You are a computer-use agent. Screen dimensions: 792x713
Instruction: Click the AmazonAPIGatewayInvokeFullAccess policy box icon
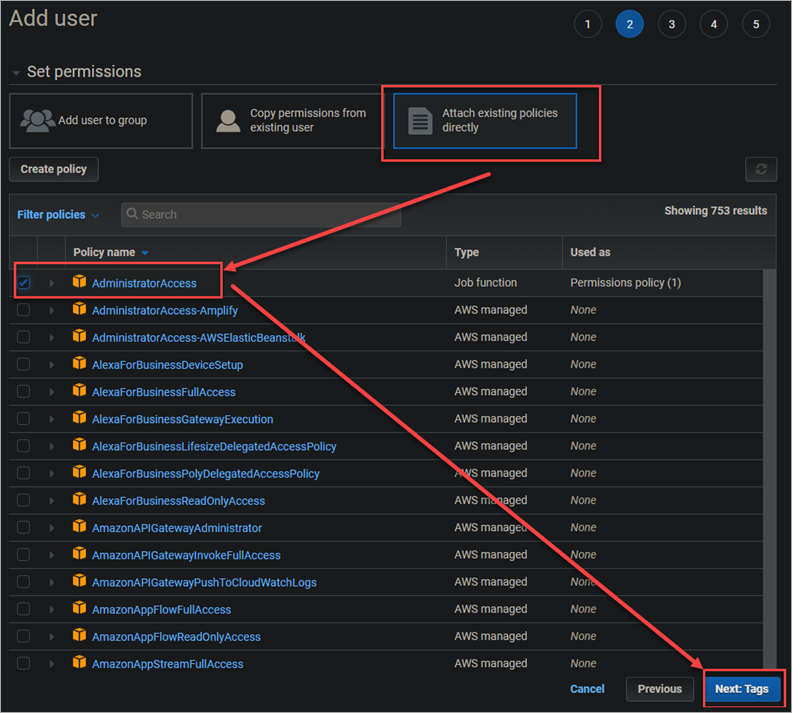point(79,554)
